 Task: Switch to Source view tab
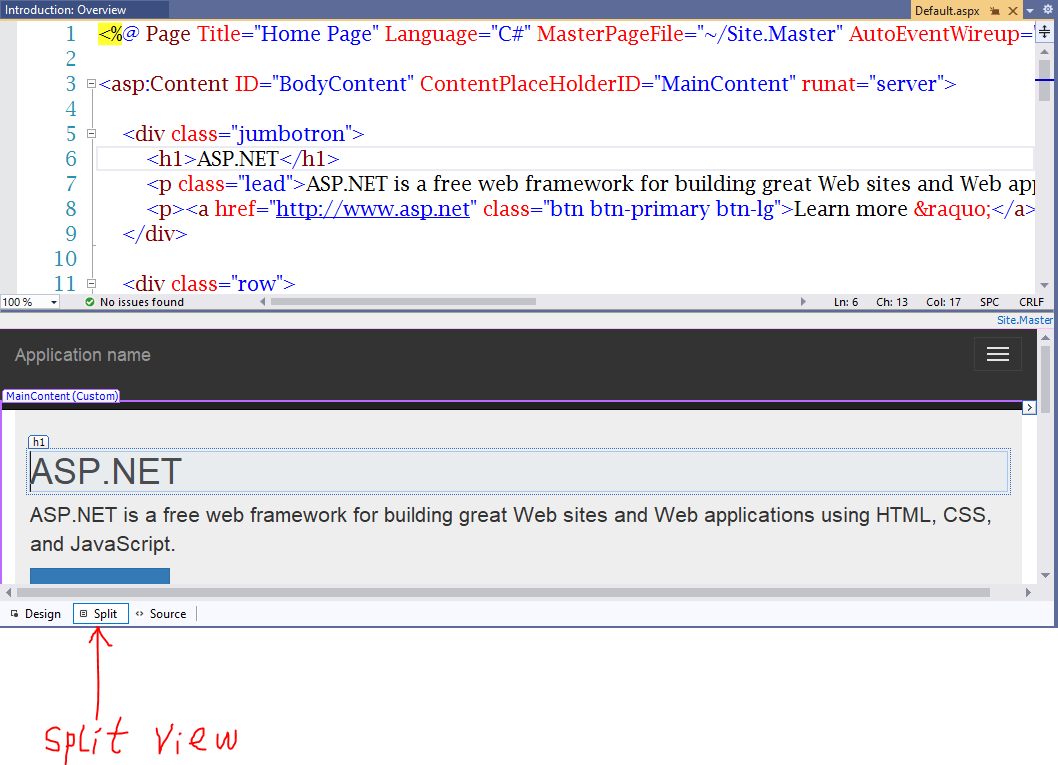[161, 614]
